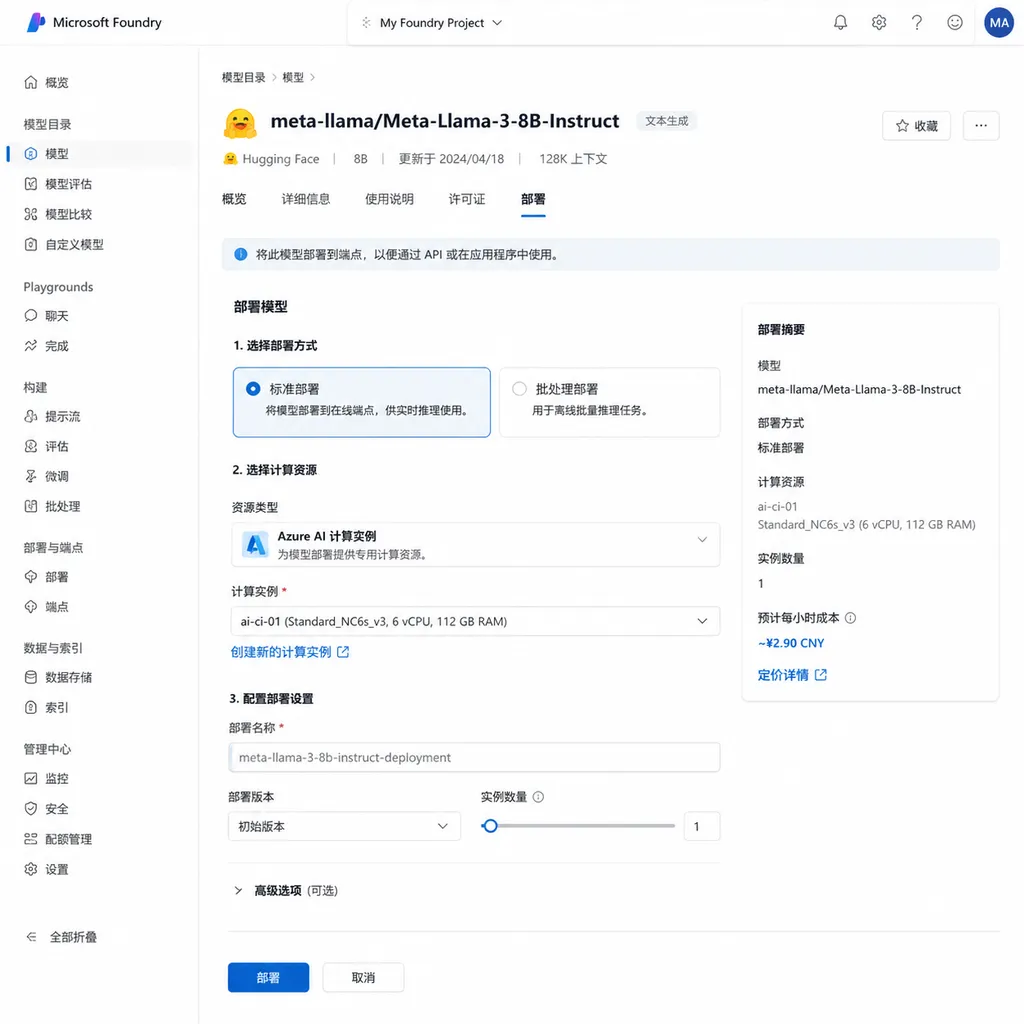
Task: Open the feedback smiley icon
Action: tap(955, 23)
